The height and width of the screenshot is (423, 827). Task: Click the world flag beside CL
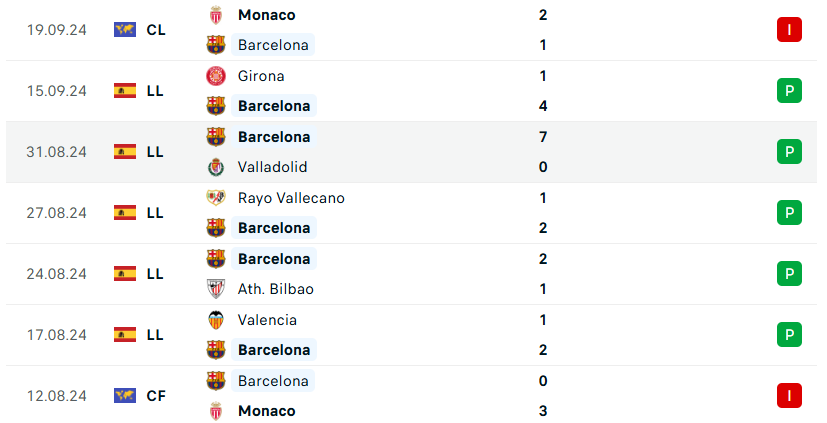pyautogui.click(x=125, y=30)
